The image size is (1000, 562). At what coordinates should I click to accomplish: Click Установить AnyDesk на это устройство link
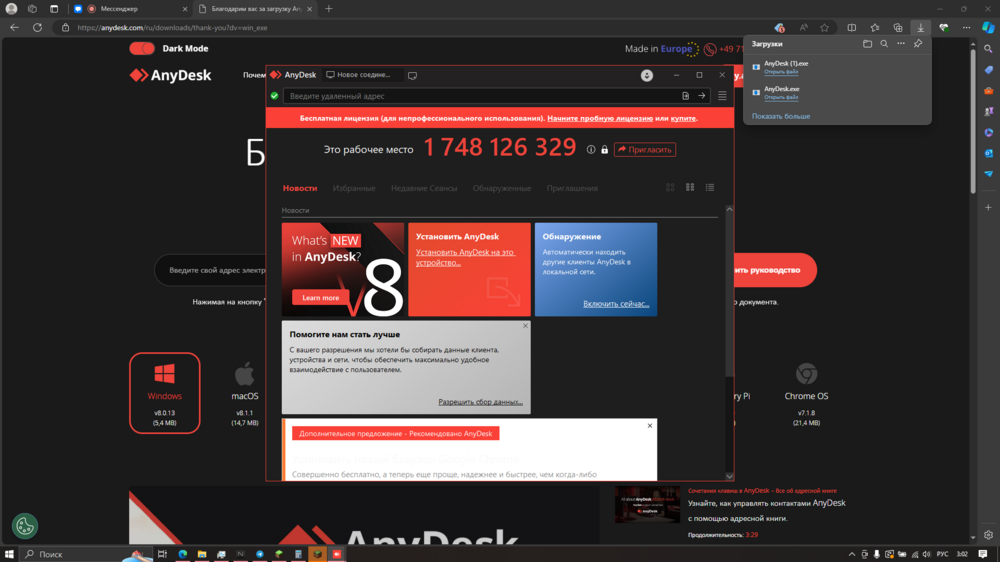[x=465, y=257]
